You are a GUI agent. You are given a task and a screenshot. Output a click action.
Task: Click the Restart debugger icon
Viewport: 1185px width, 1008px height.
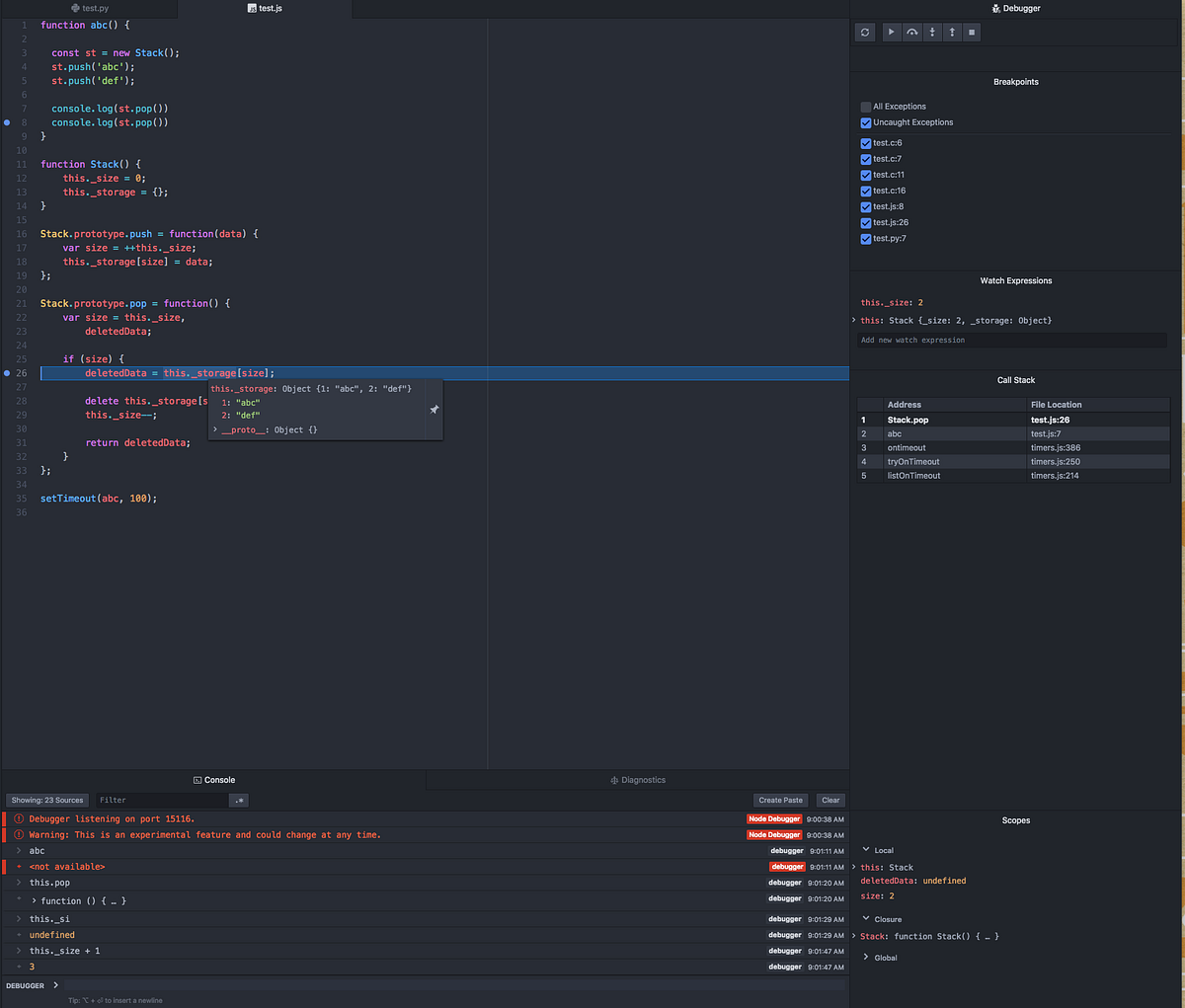click(x=864, y=32)
